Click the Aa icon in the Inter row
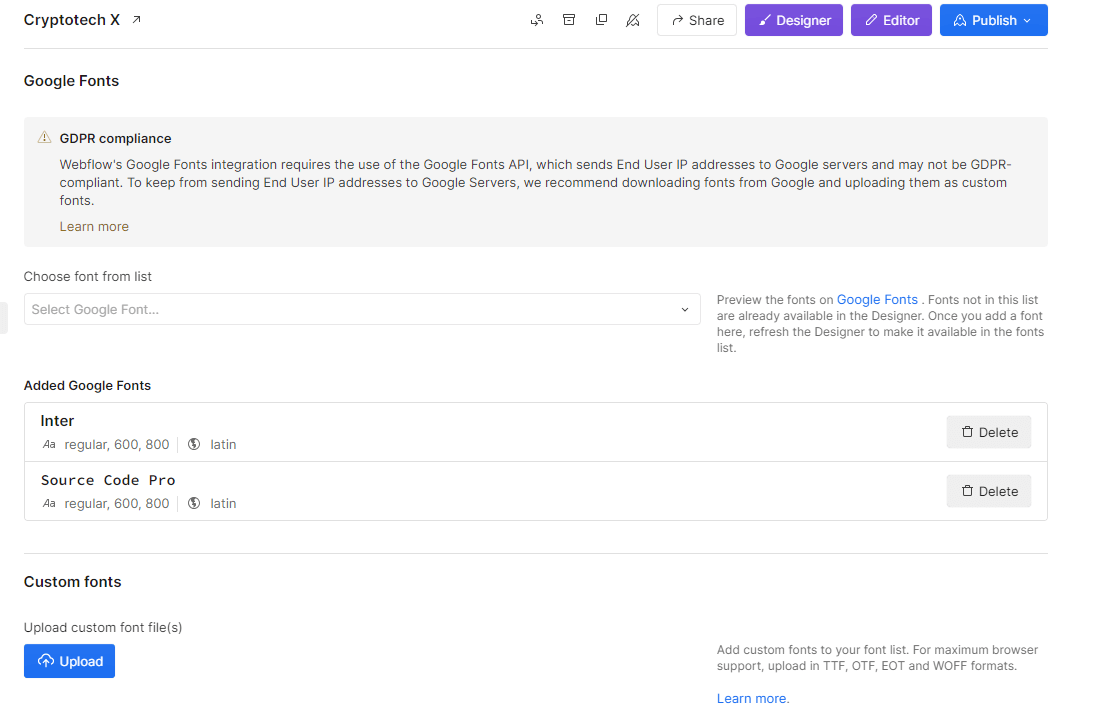 pos(49,444)
